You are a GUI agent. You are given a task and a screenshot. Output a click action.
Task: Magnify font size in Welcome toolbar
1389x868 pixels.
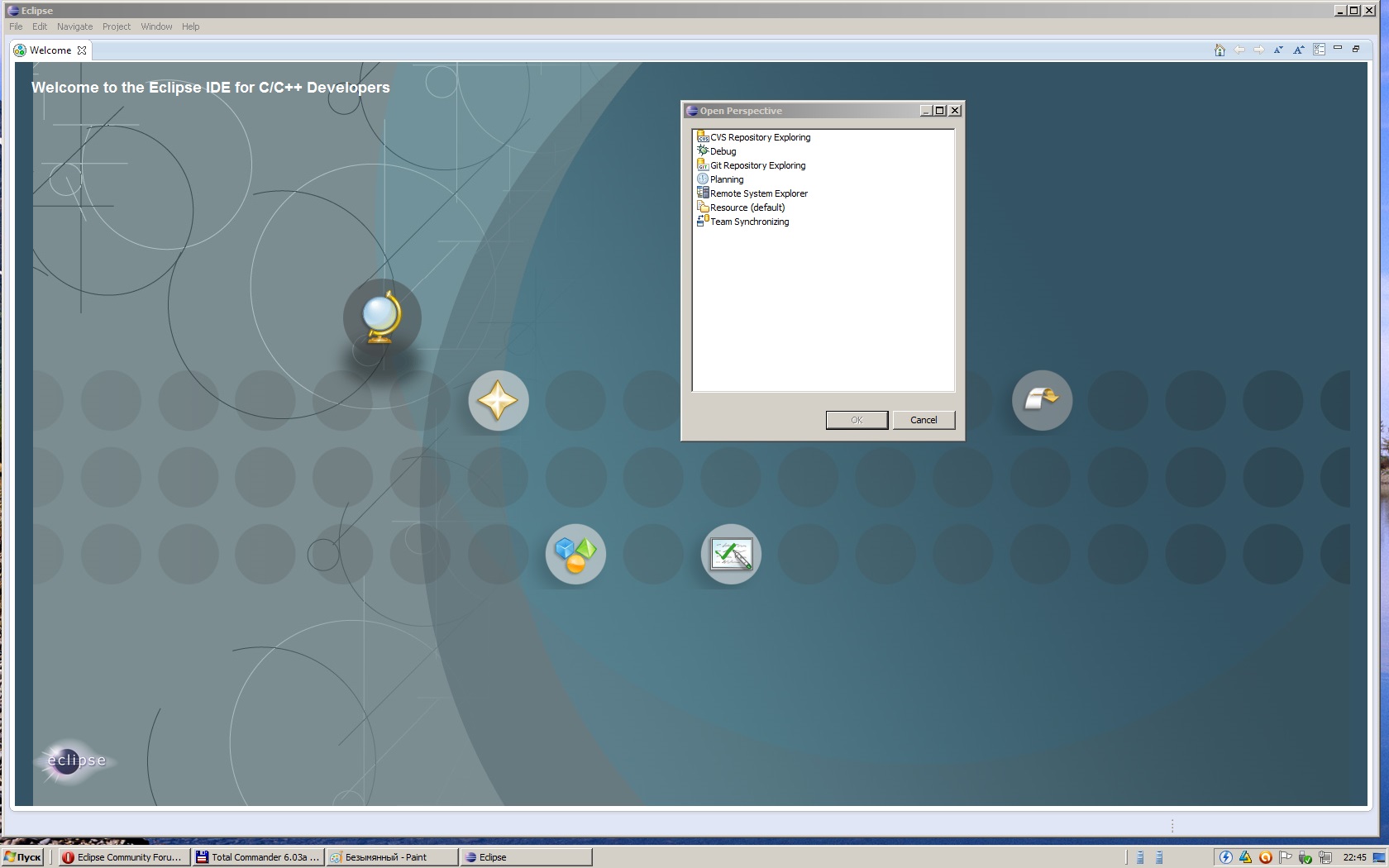pos(1299,50)
